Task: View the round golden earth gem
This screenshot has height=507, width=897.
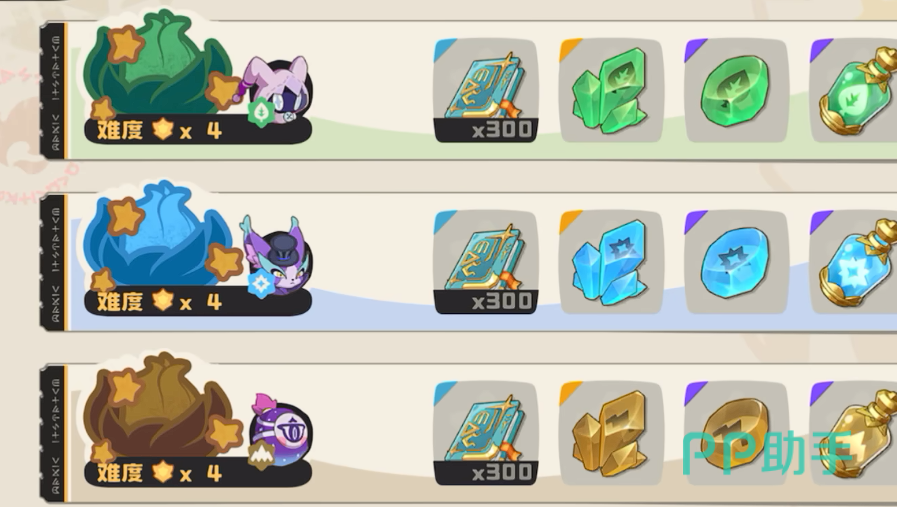Action: click(x=736, y=433)
